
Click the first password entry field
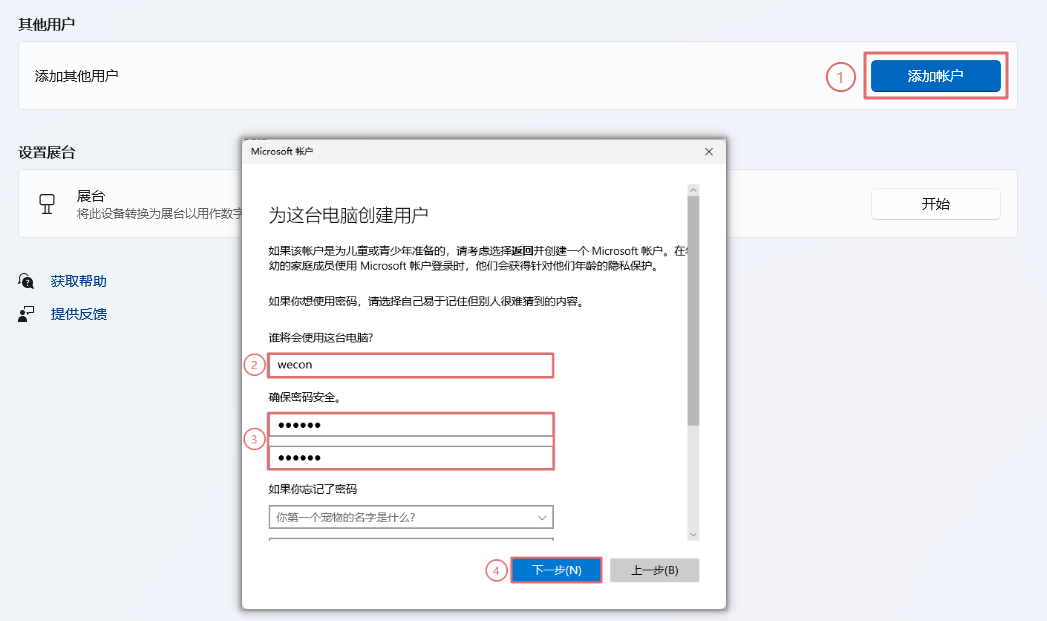click(x=410, y=426)
